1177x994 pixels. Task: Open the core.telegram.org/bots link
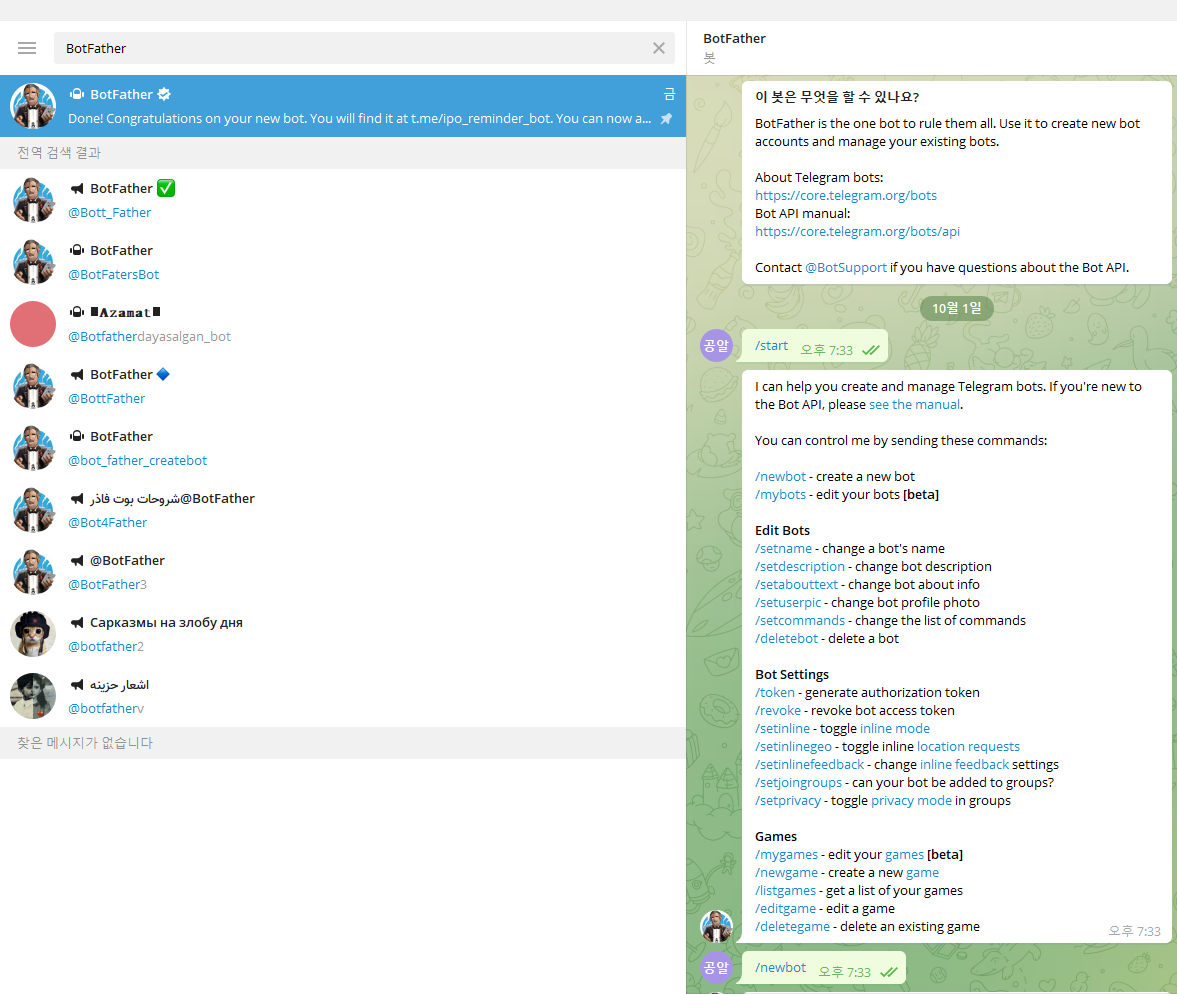pyautogui.click(x=846, y=195)
